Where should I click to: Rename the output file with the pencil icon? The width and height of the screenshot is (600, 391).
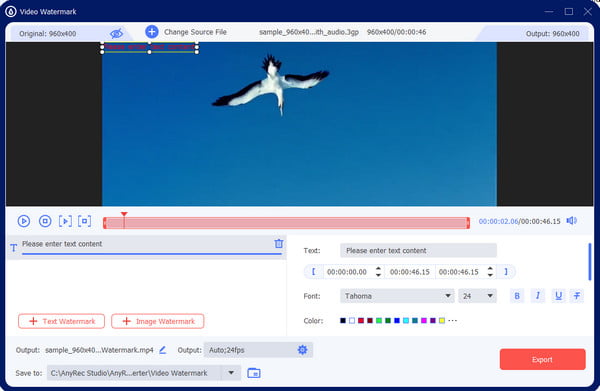163,350
